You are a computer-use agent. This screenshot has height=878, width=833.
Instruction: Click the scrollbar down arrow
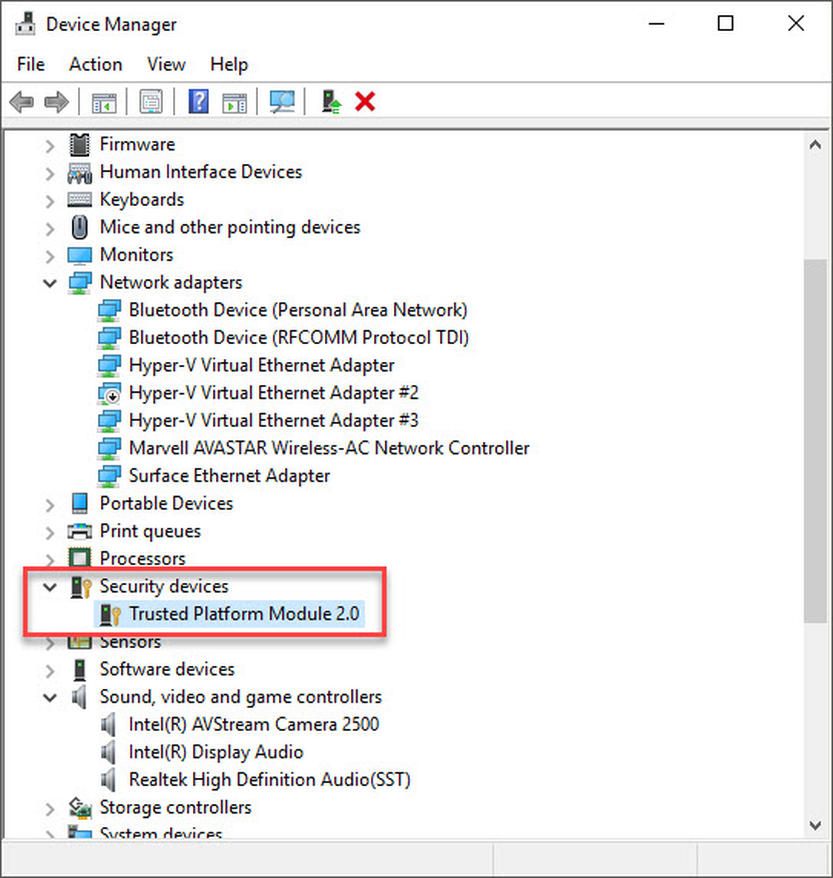point(814,826)
